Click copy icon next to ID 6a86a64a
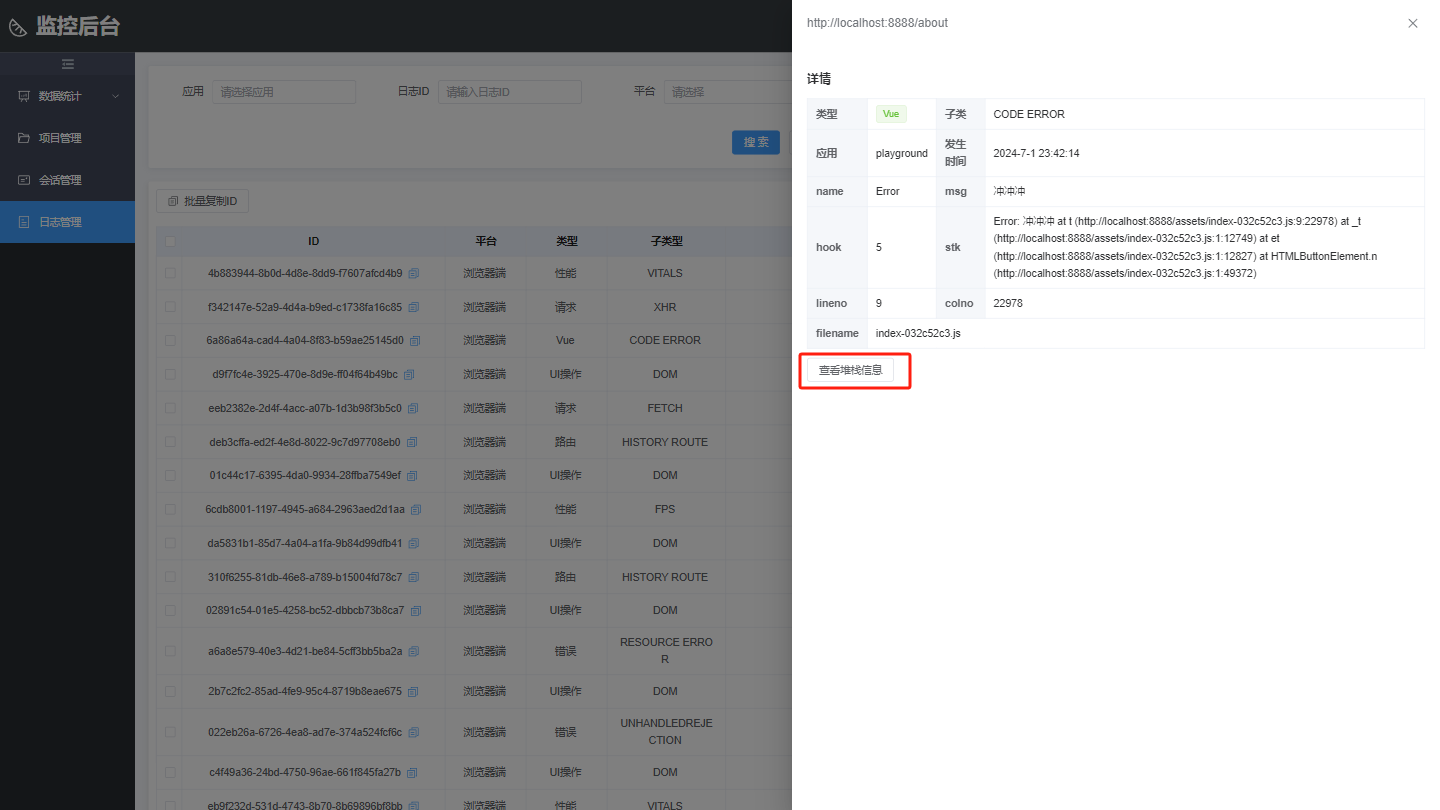Viewport: 1440px width, 810px height. click(x=414, y=340)
